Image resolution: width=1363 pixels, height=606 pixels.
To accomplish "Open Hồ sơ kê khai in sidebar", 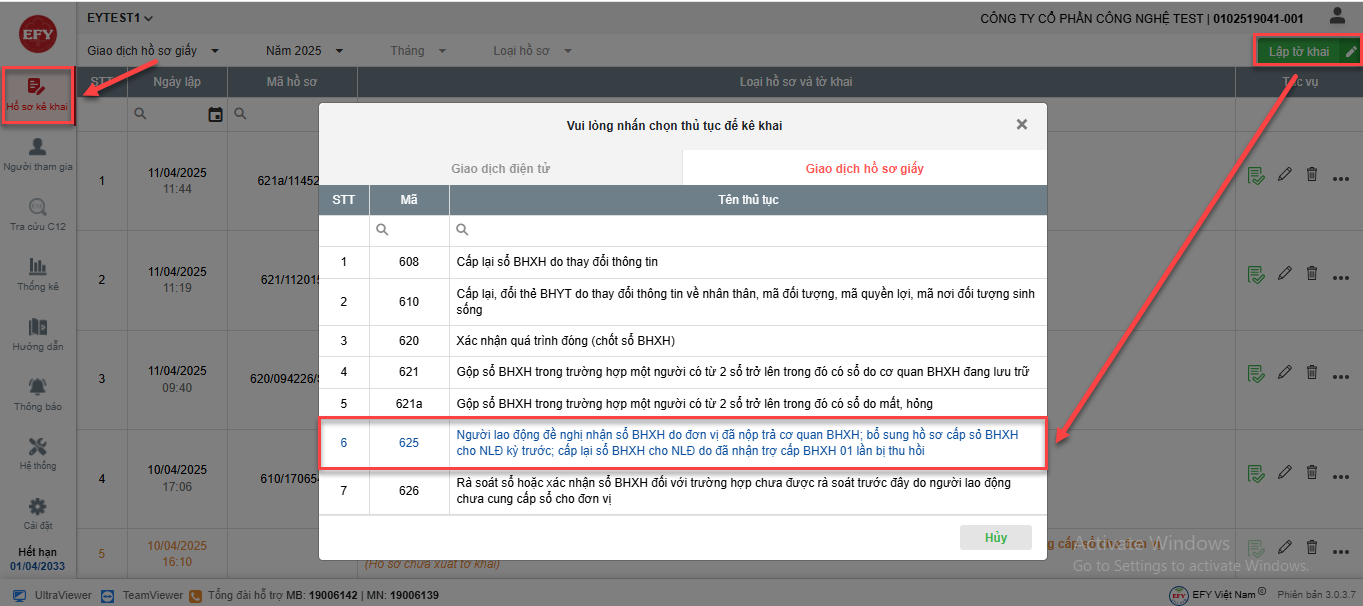I will click(x=37, y=95).
